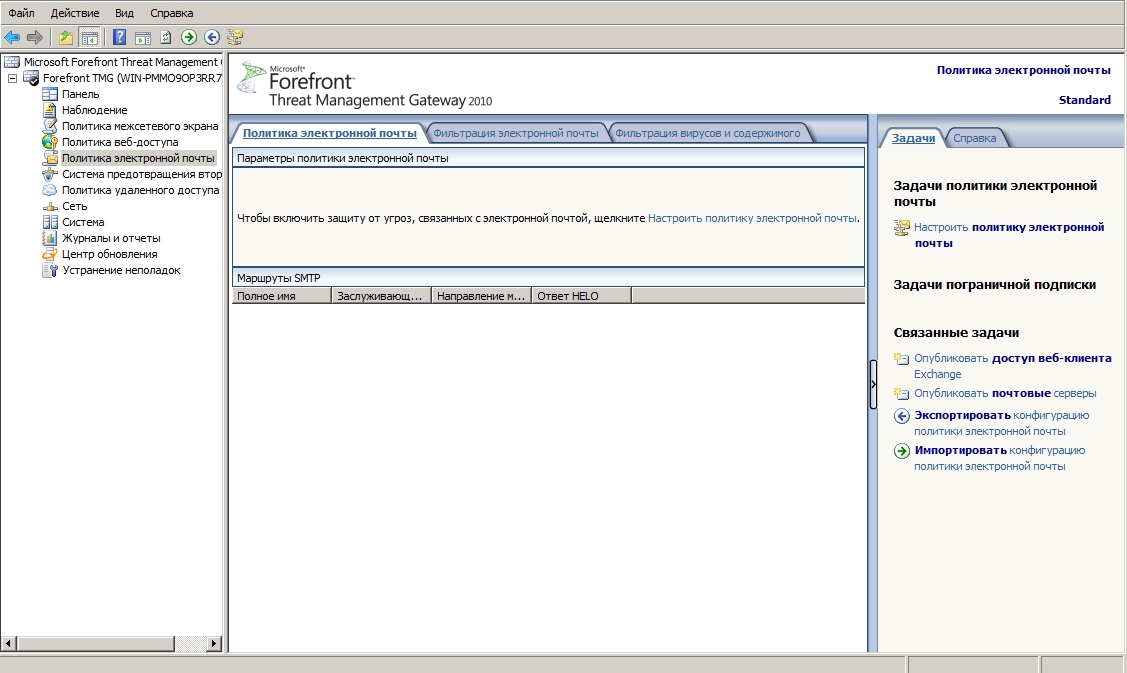Screen dimensions: 1127x673
Task: Click the Наблюдение tree icon
Action: [50, 110]
